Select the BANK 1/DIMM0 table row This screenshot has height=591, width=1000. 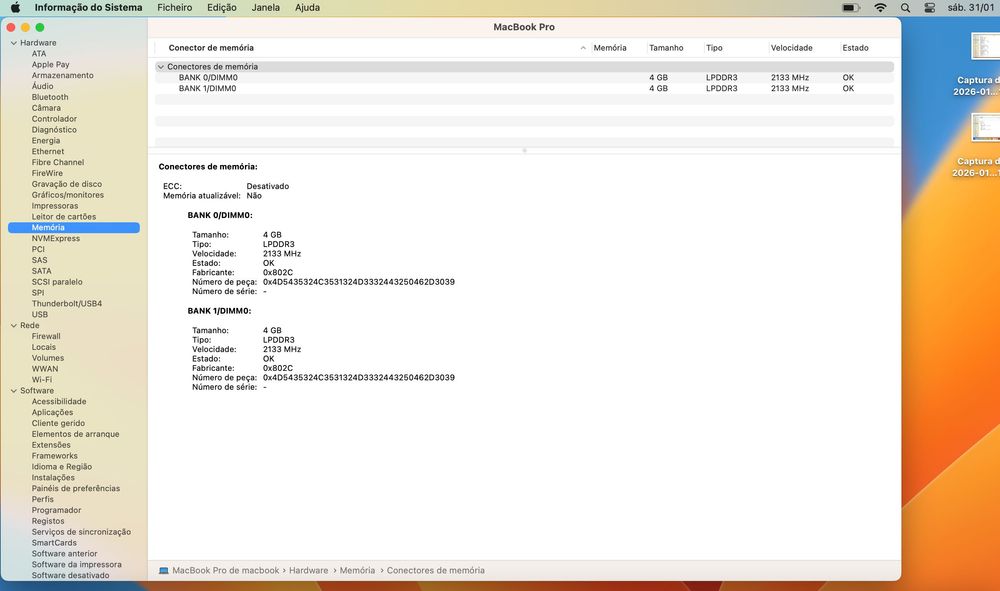point(524,89)
